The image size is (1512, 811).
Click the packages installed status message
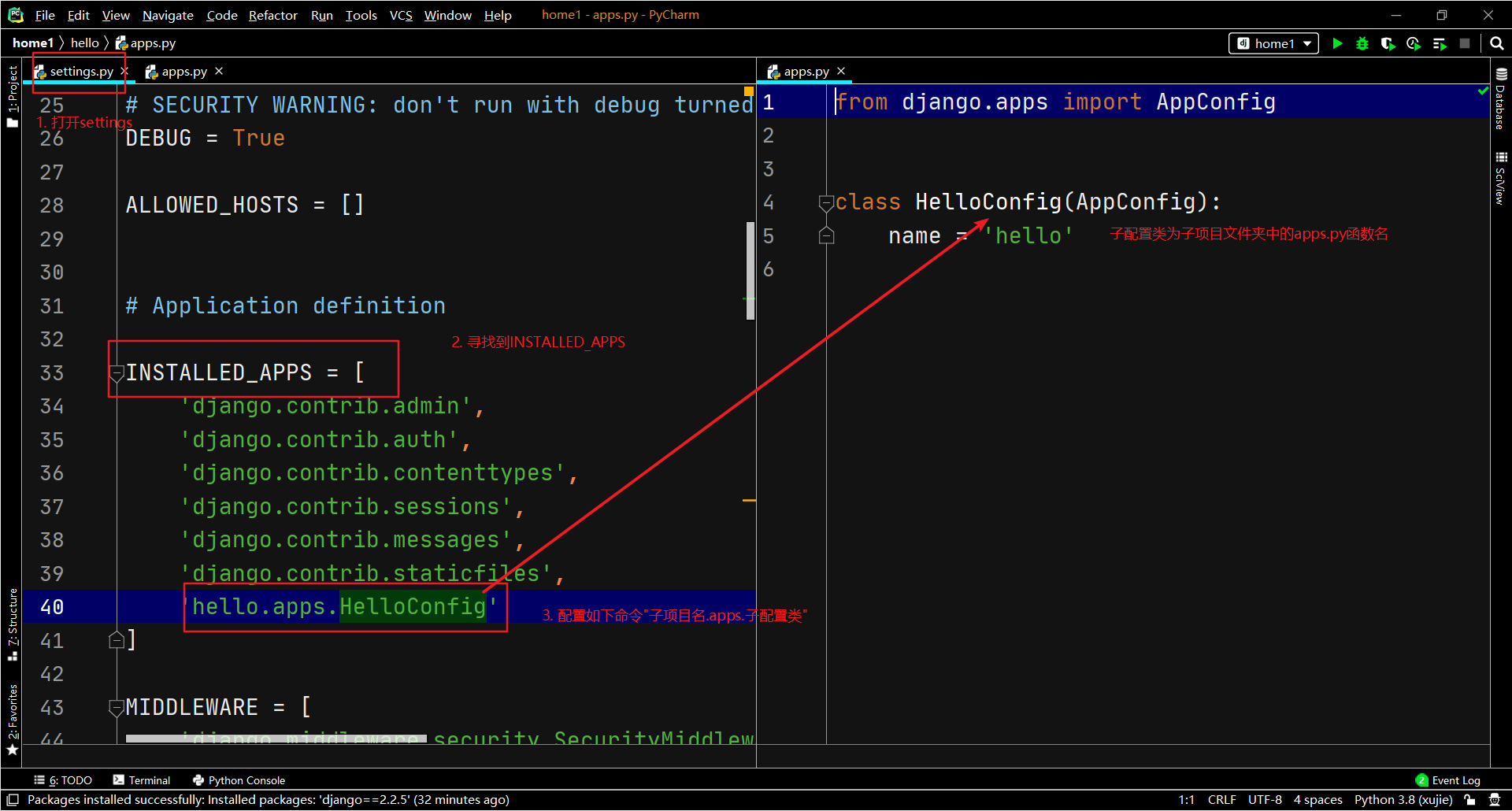269,800
